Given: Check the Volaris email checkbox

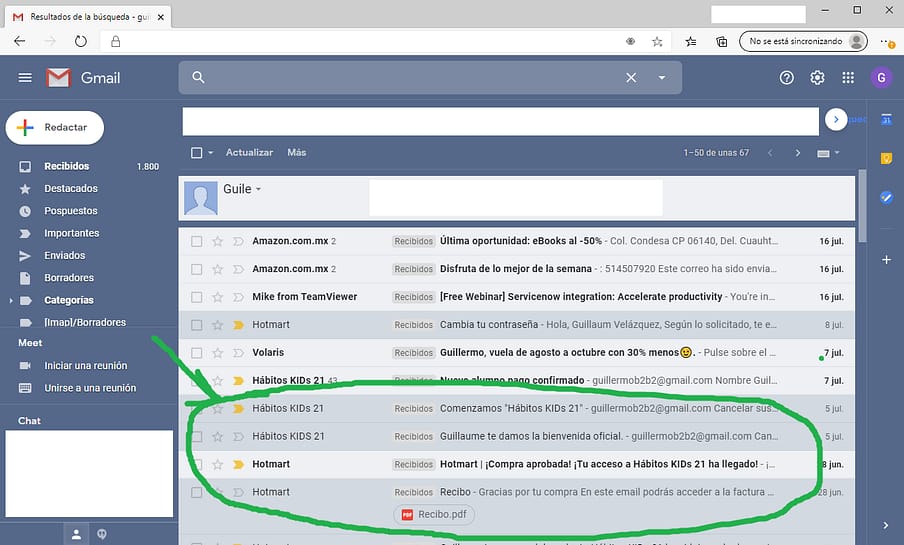Looking at the screenshot, I should click(197, 353).
